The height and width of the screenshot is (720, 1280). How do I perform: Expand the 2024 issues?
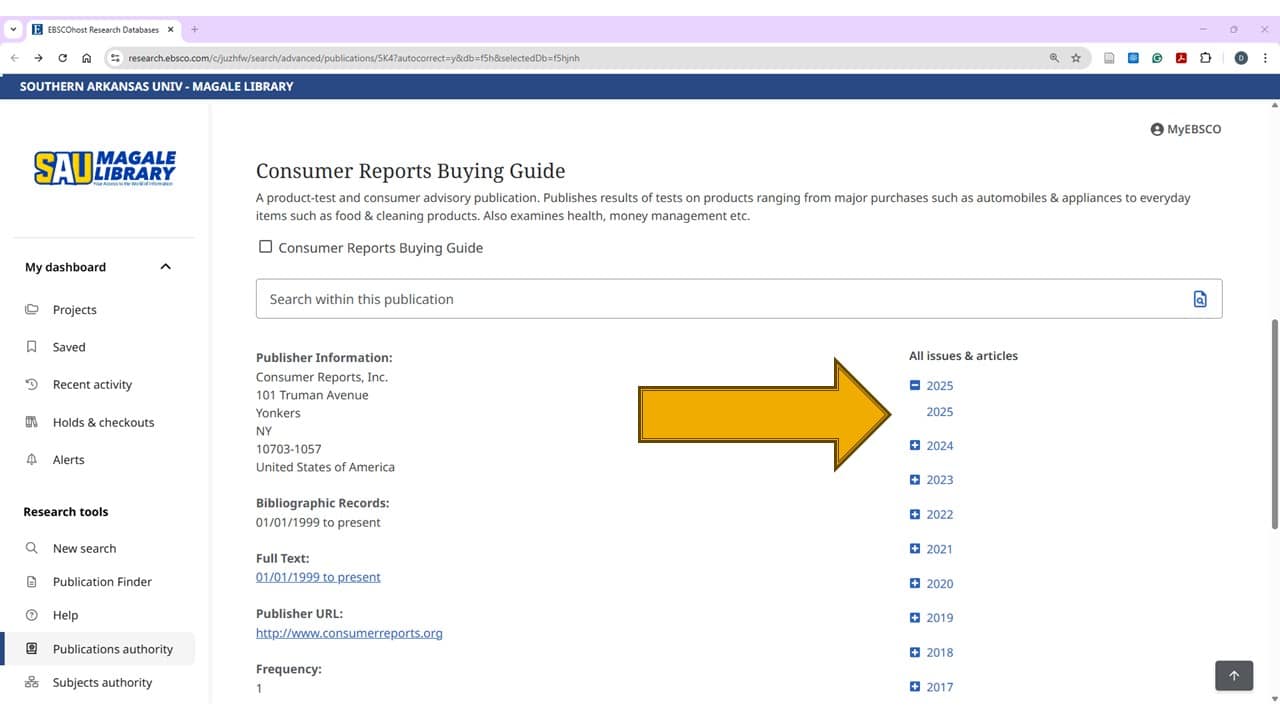[914, 446]
